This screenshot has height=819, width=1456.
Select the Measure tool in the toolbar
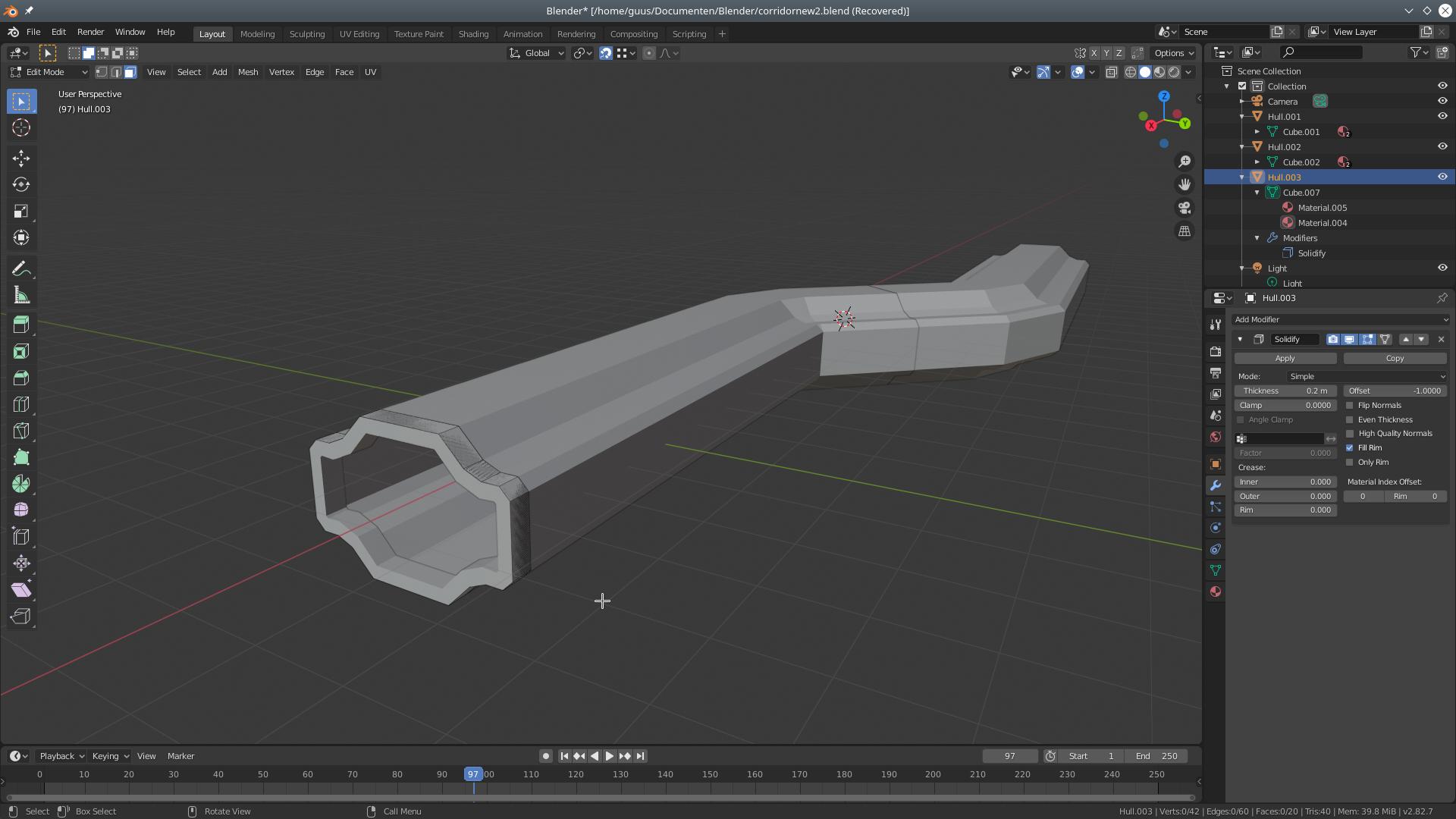pyautogui.click(x=20, y=294)
